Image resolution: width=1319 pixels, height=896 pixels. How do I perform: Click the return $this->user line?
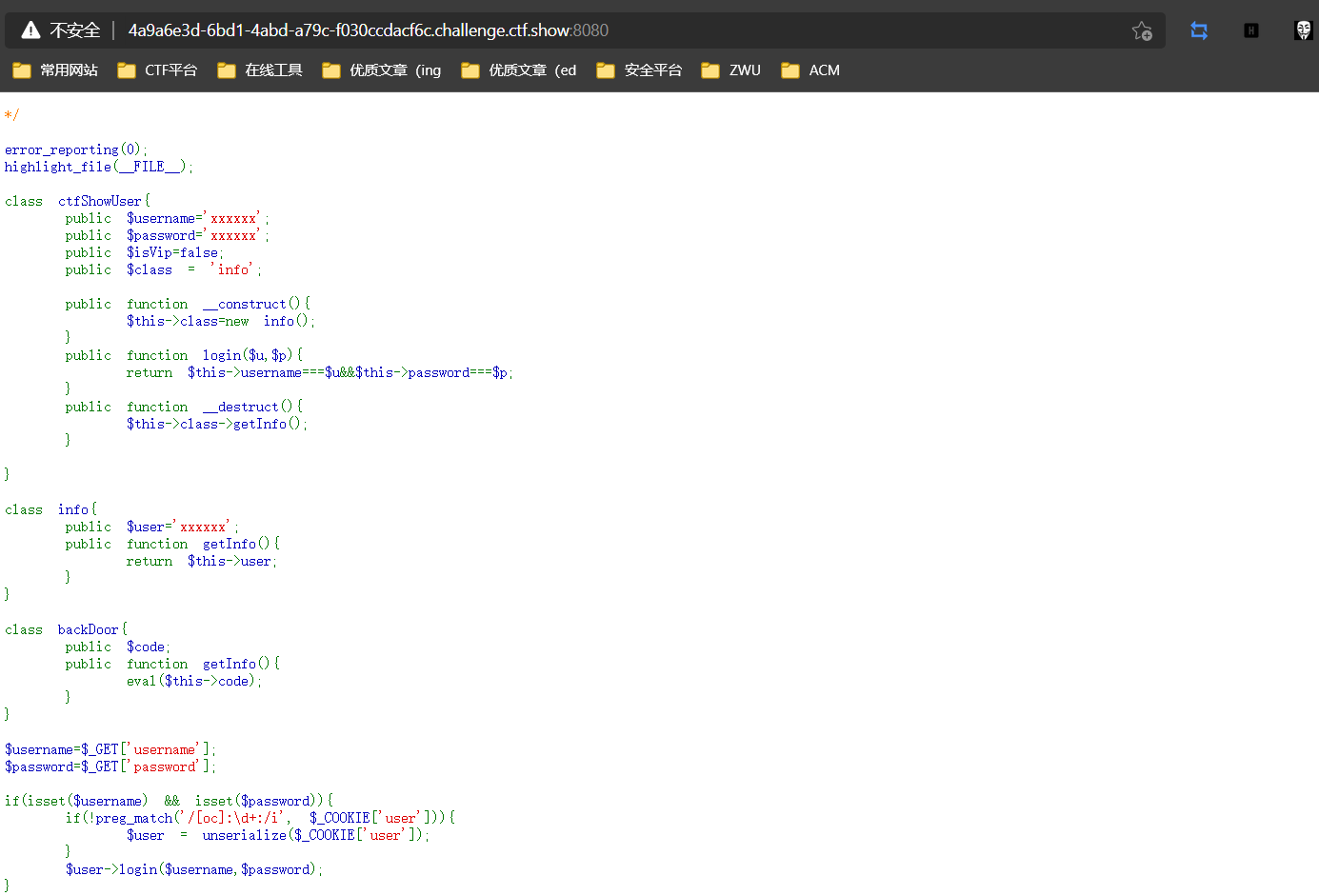point(202,561)
